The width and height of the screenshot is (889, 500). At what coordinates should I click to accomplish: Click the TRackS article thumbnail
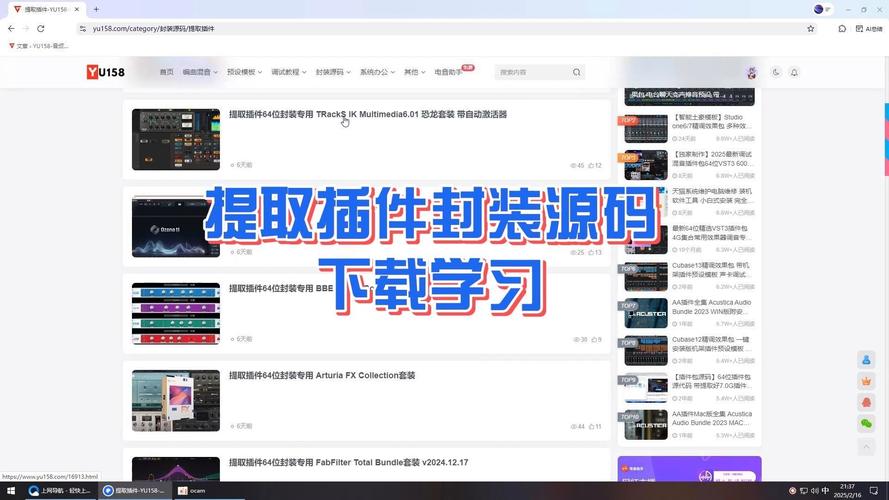click(x=176, y=139)
